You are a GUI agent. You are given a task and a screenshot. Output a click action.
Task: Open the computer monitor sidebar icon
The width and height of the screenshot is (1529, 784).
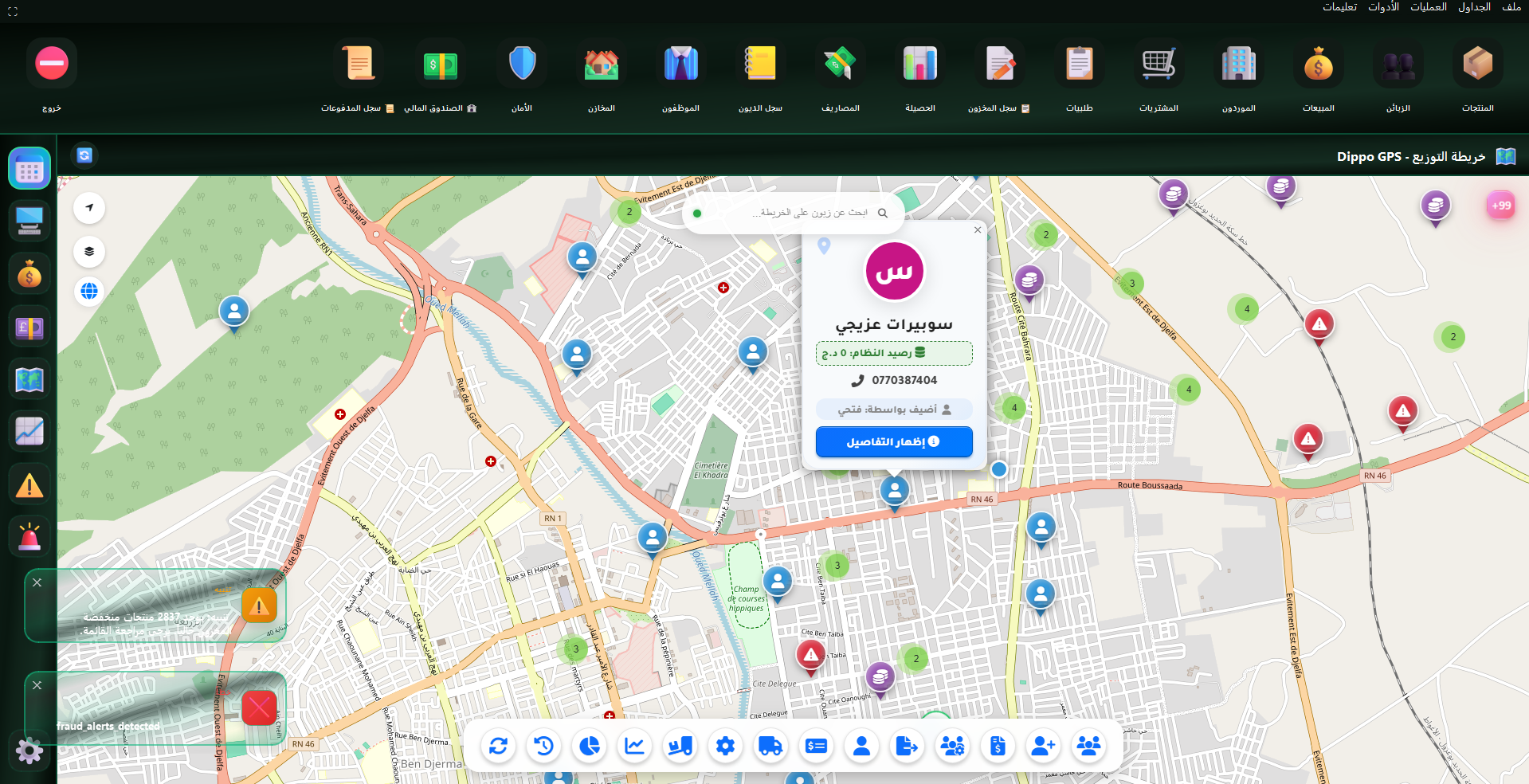tap(29, 221)
